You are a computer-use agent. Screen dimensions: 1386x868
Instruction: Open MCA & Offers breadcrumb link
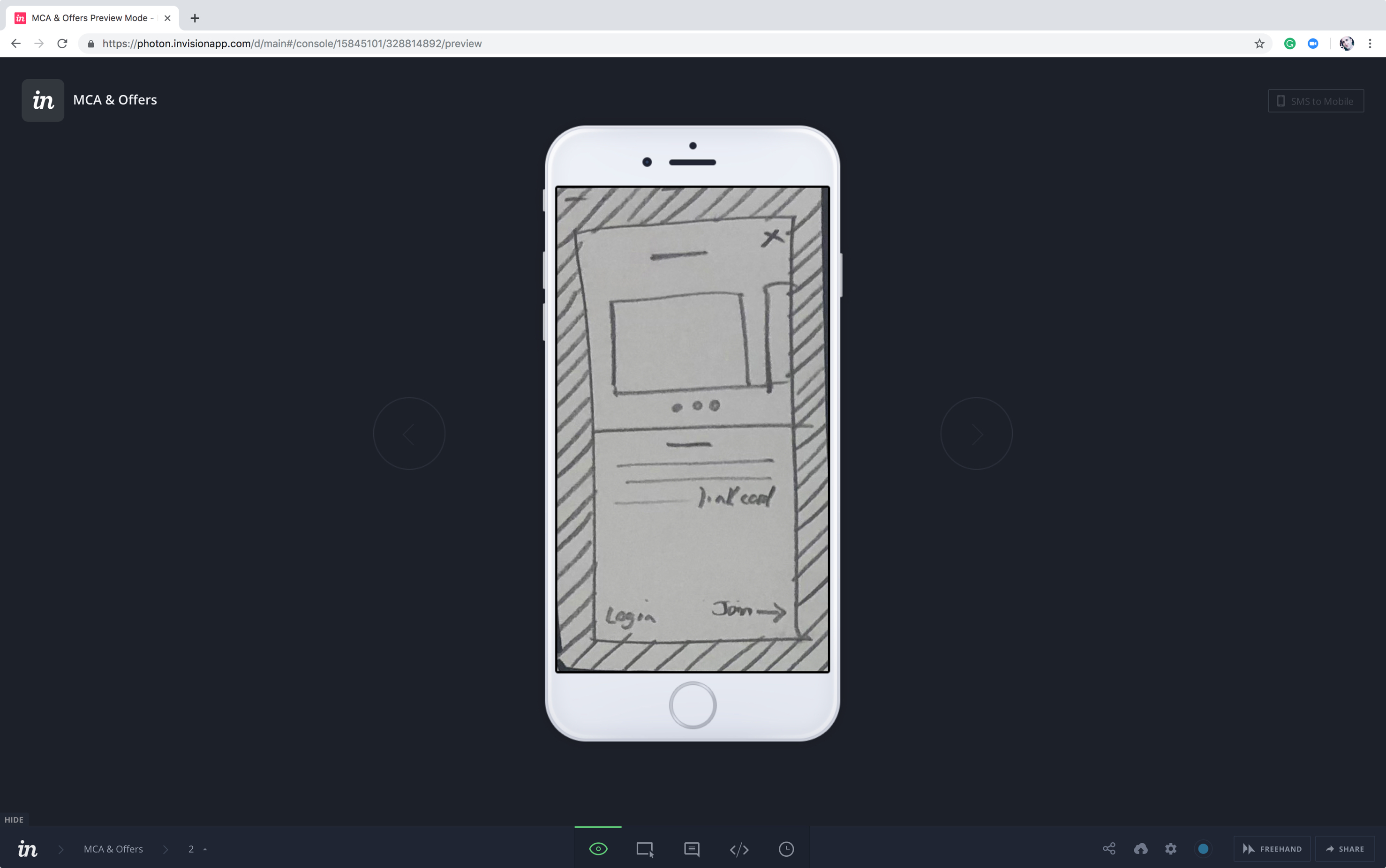tap(113, 848)
